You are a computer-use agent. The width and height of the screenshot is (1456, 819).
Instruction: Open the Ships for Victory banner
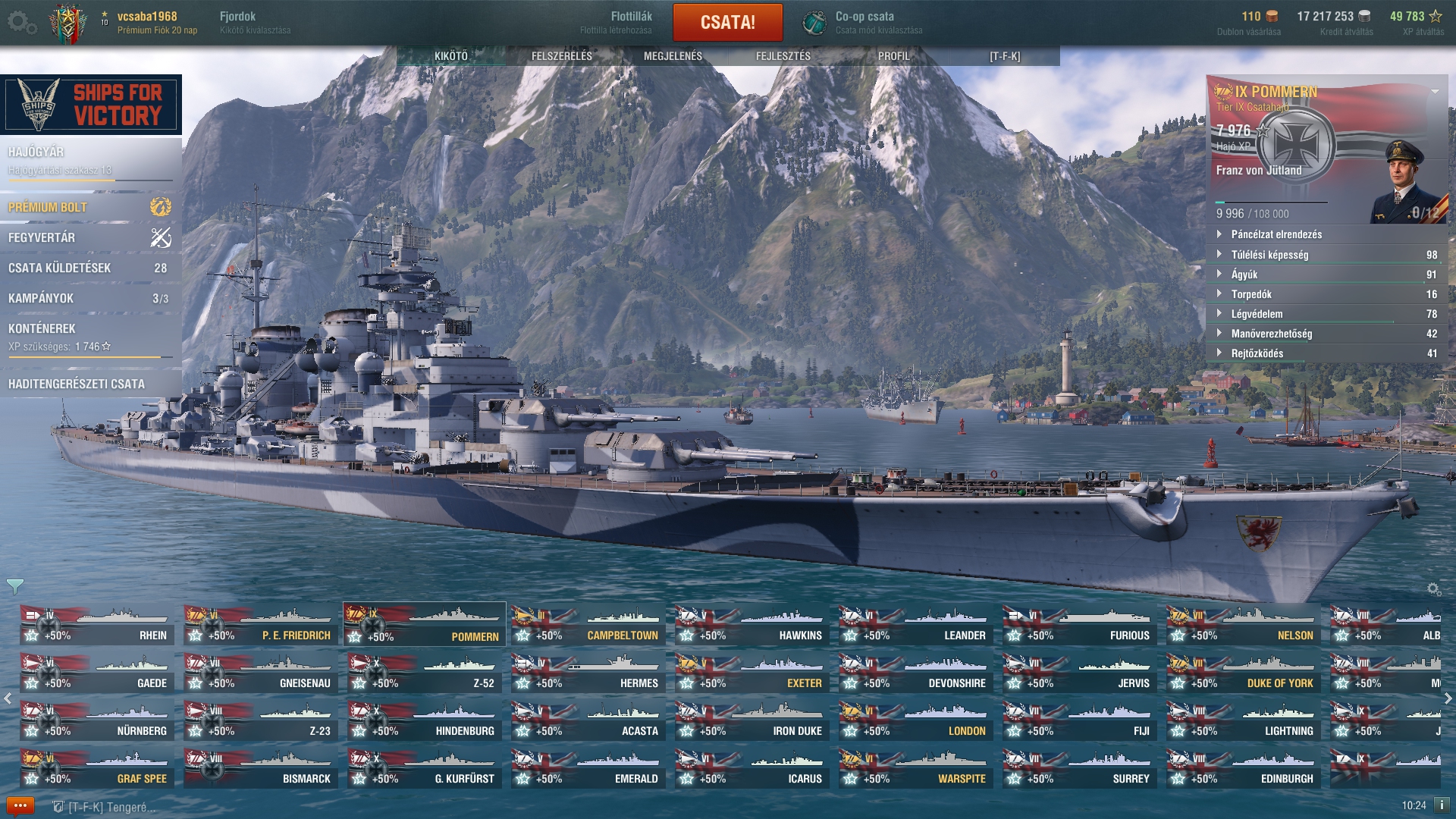[x=91, y=105]
